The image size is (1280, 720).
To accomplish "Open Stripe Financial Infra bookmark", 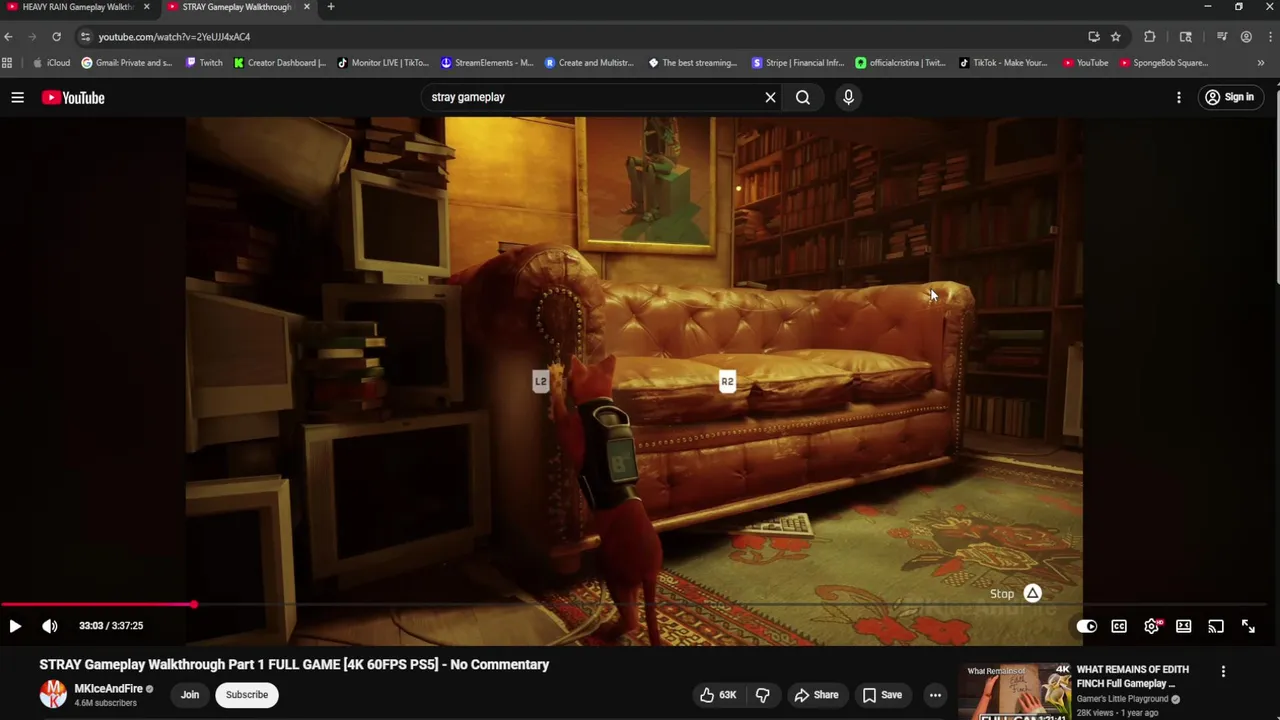I will point(798,63).
